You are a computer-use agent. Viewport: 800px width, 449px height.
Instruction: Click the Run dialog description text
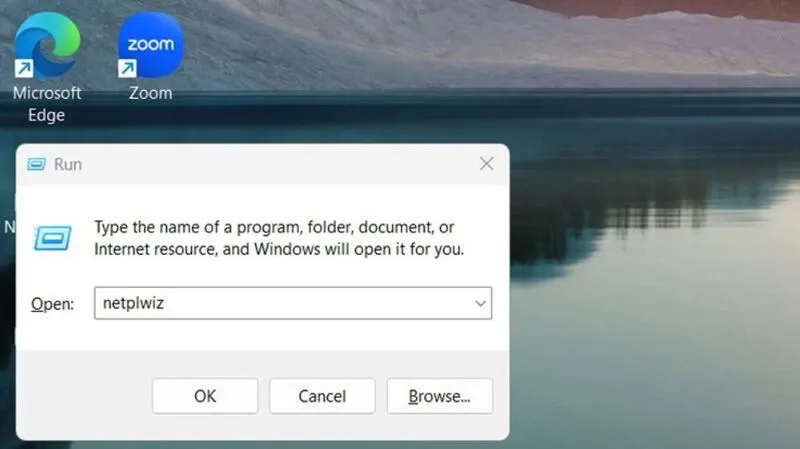click(279, 238)
